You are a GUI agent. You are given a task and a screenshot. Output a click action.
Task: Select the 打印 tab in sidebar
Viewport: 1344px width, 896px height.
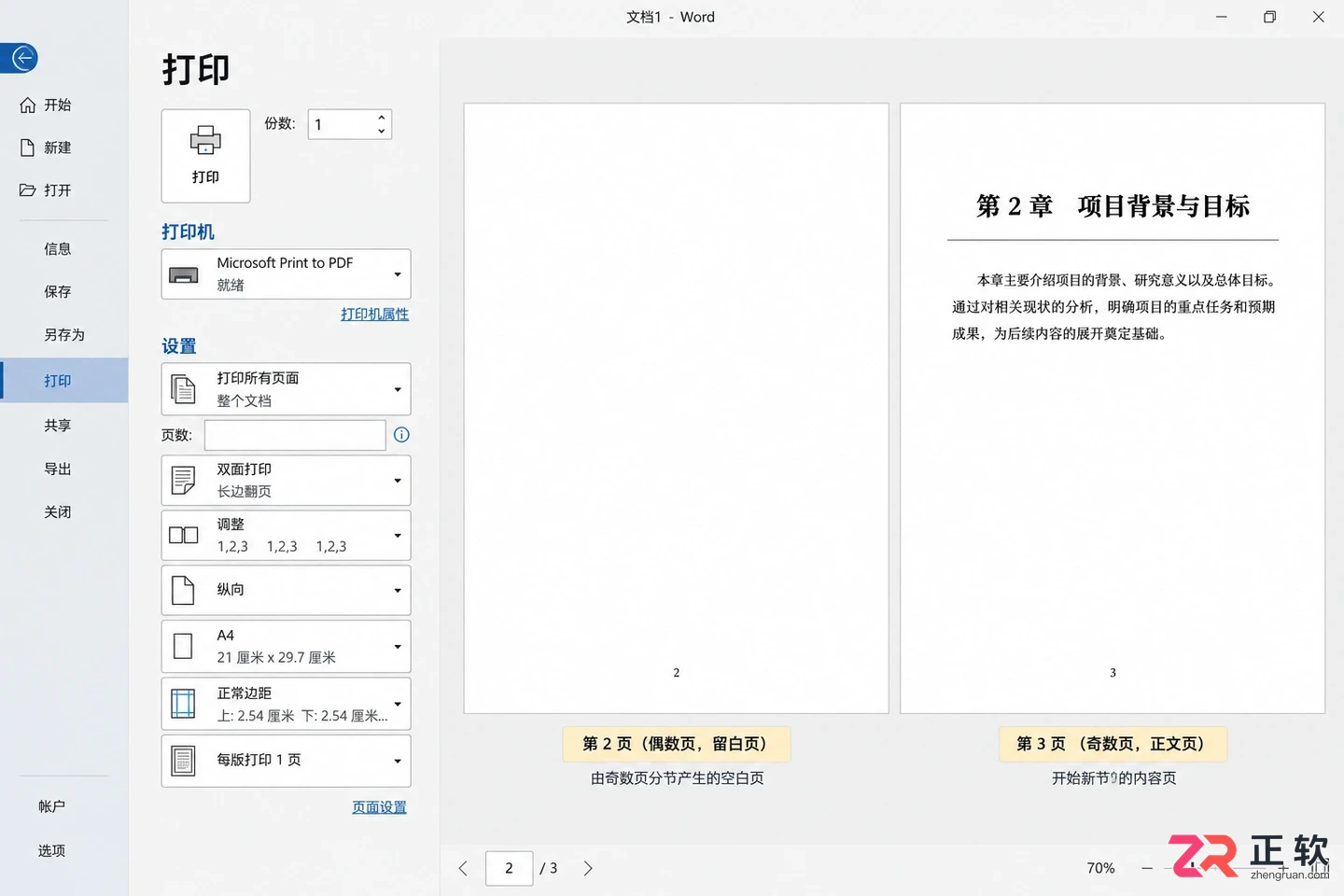(63, 381)
